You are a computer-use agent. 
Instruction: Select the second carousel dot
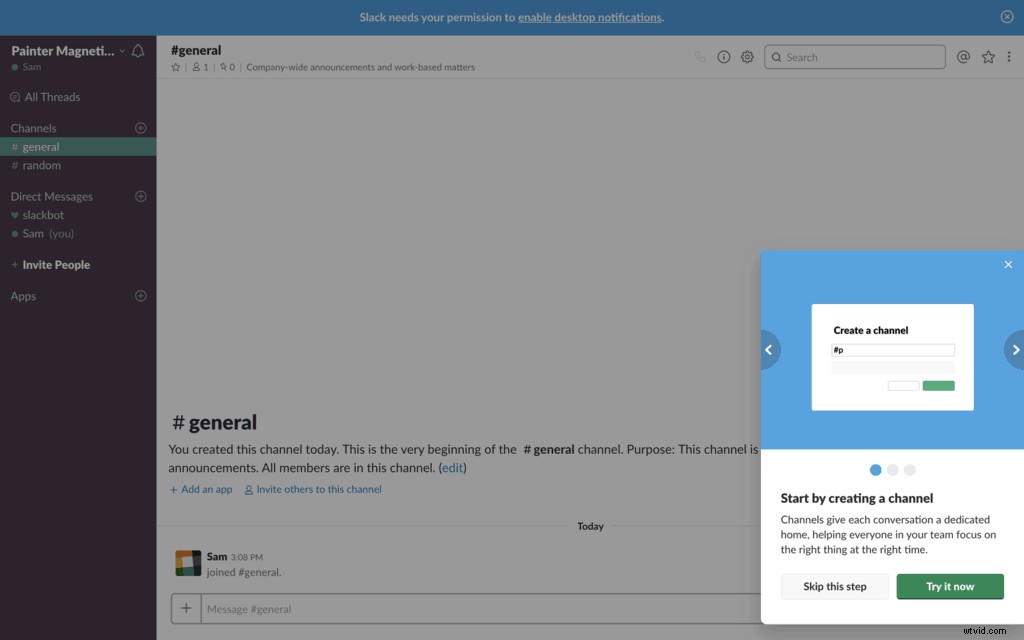[x=893, y=469]
